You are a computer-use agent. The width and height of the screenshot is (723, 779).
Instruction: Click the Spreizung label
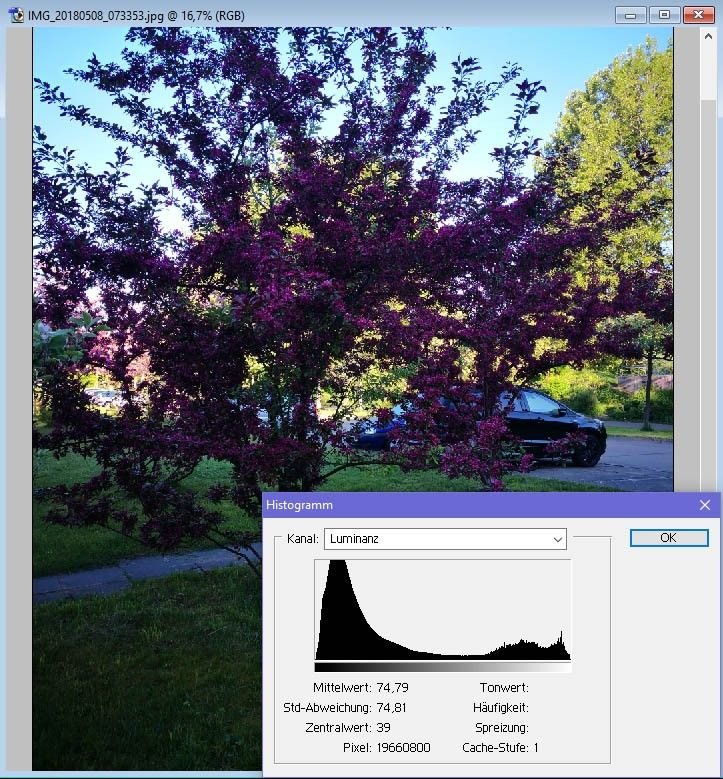(502, 727)
